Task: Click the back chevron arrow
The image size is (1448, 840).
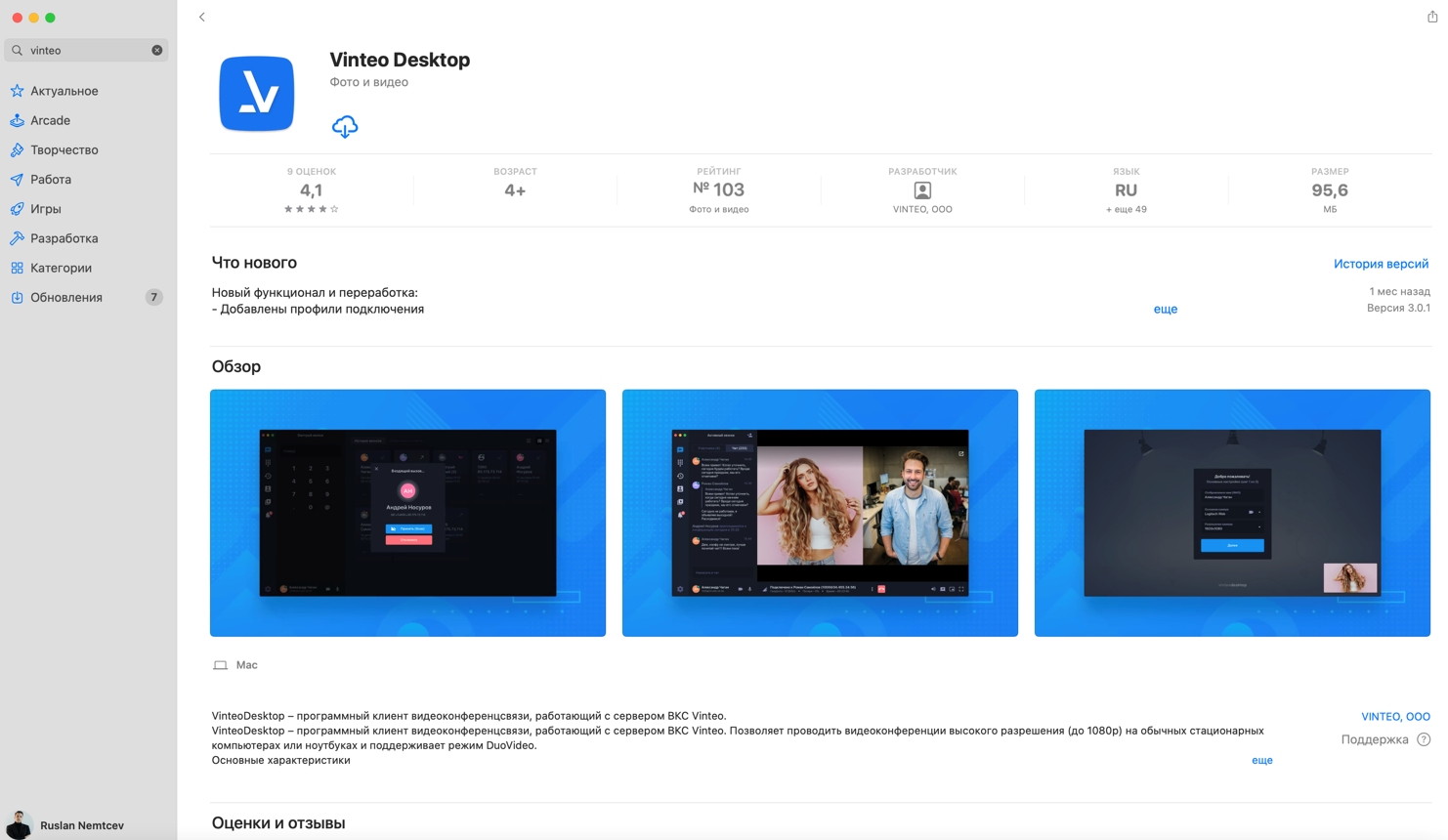Action: (x=202, y=17)
